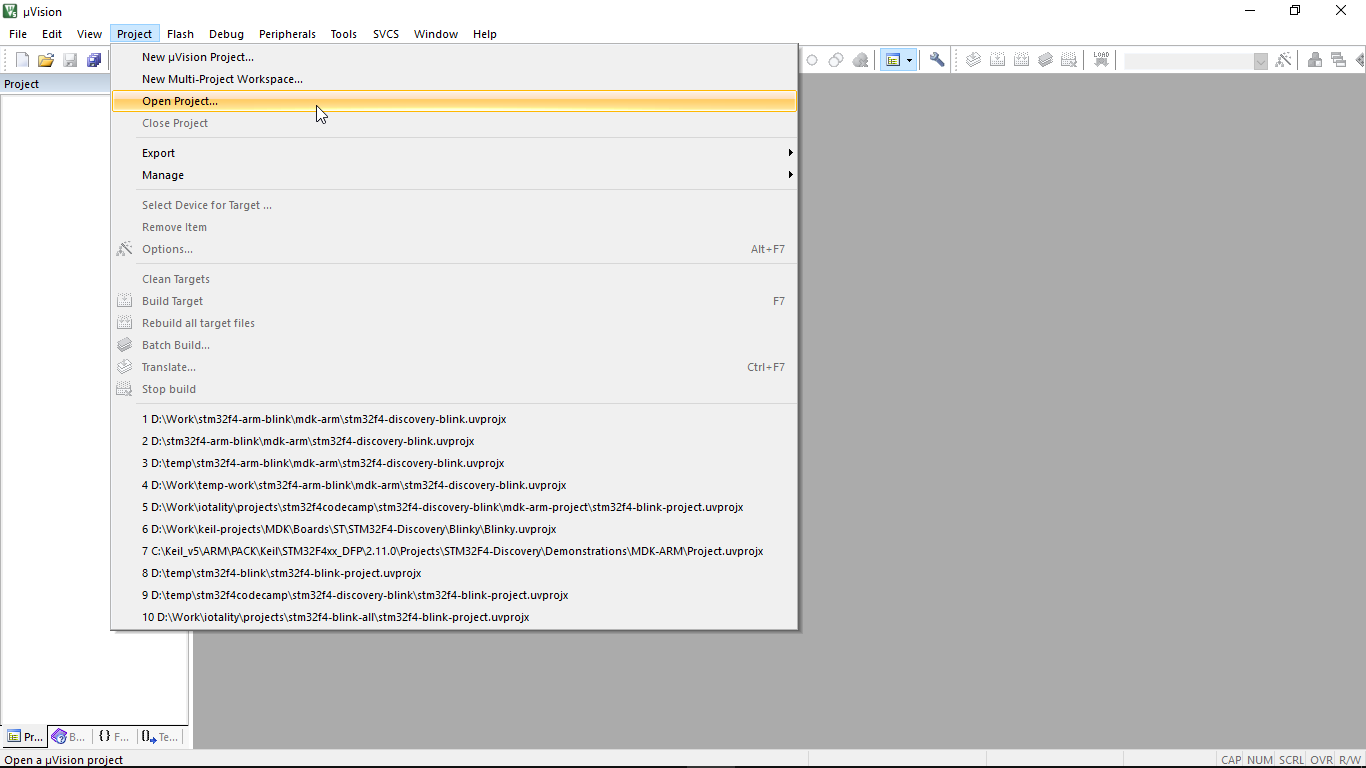Open recent project 6 Blinky.uvprojx
The width and height of the screenshot is (1366, 768).
(x=454, y=529)
